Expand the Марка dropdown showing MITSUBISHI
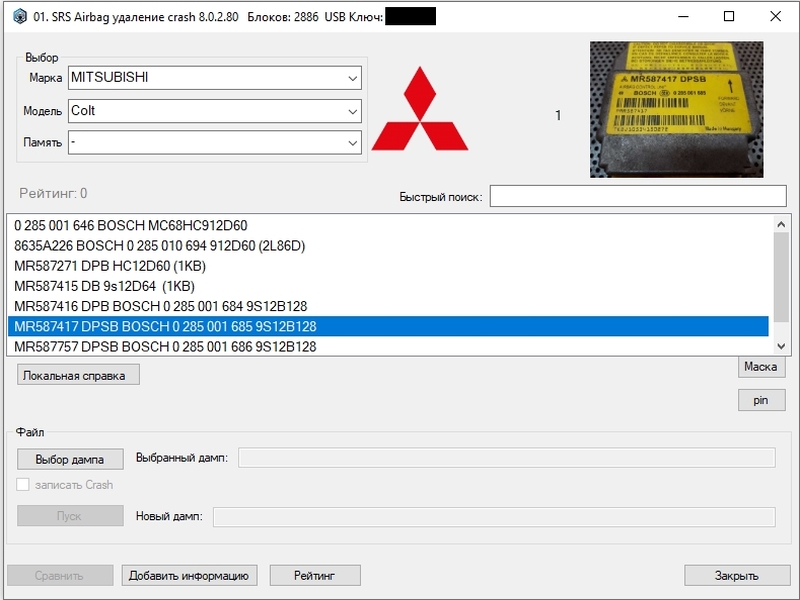This screenshot has height=600, width=800. tap(215, 78)
